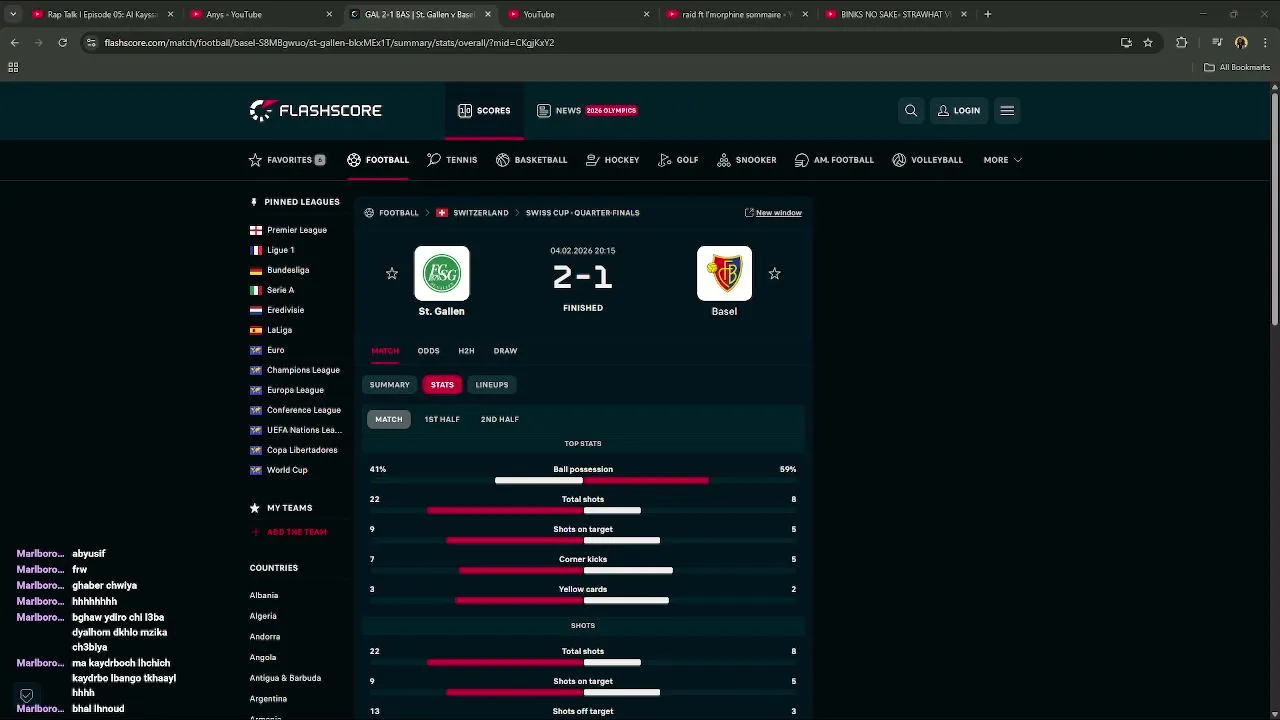Image resolution: width=1280 pixels, height=720 pixels.
Task: Open the Flashscore logo home link
Action: (315, 110)
